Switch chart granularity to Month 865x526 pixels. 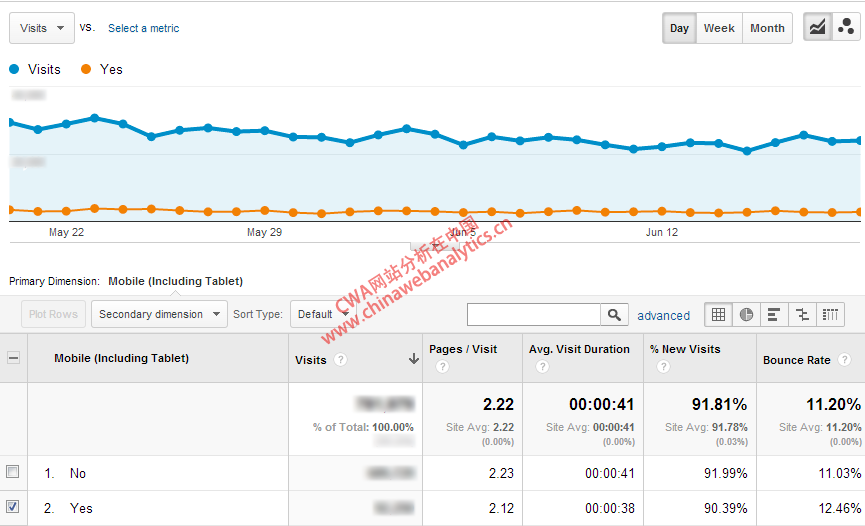coord(767,28)
